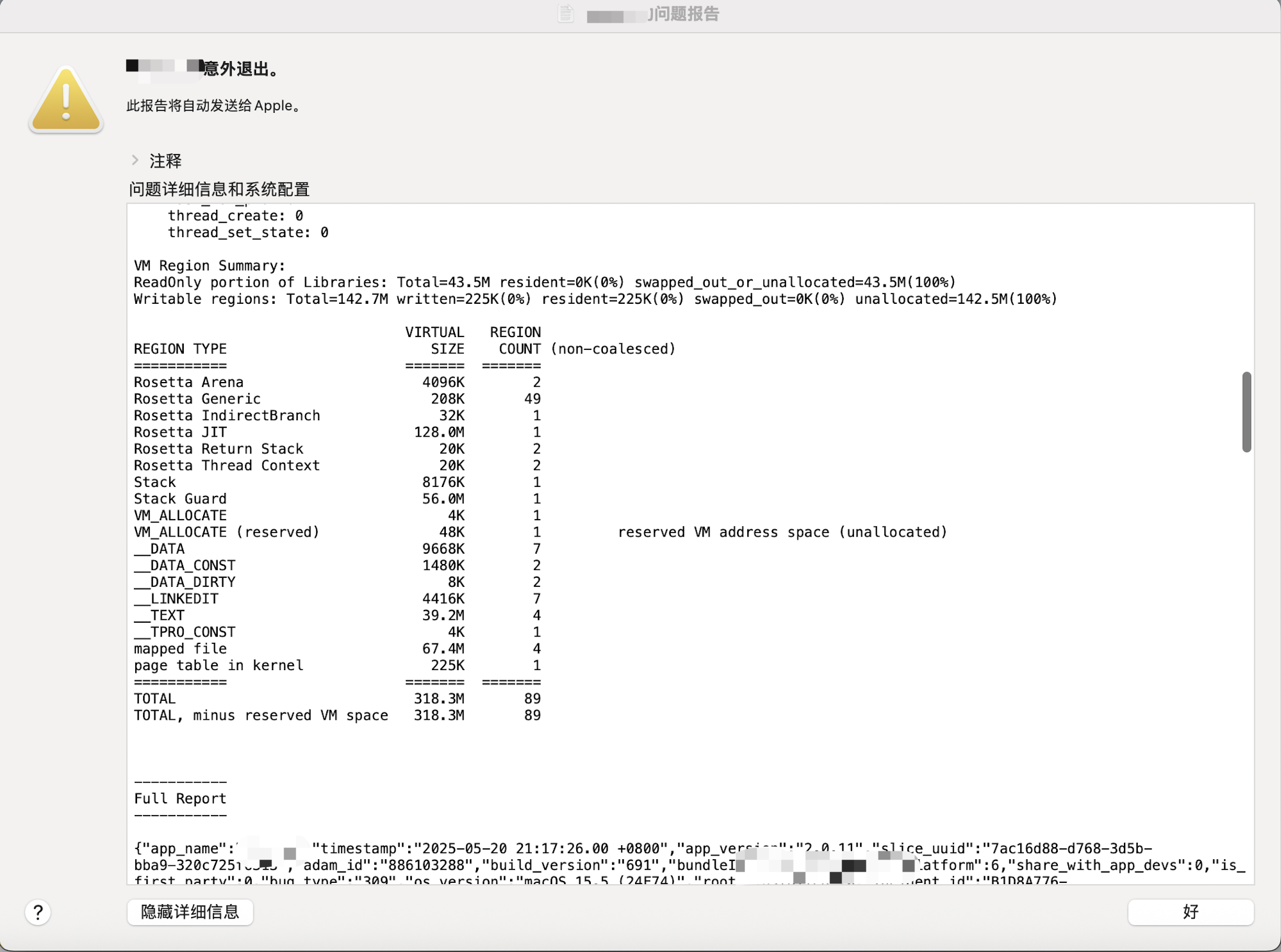Screen dimensions: 1281x952
Task: Click the '__TPRO_CONST' row
Action: point(337,632)
